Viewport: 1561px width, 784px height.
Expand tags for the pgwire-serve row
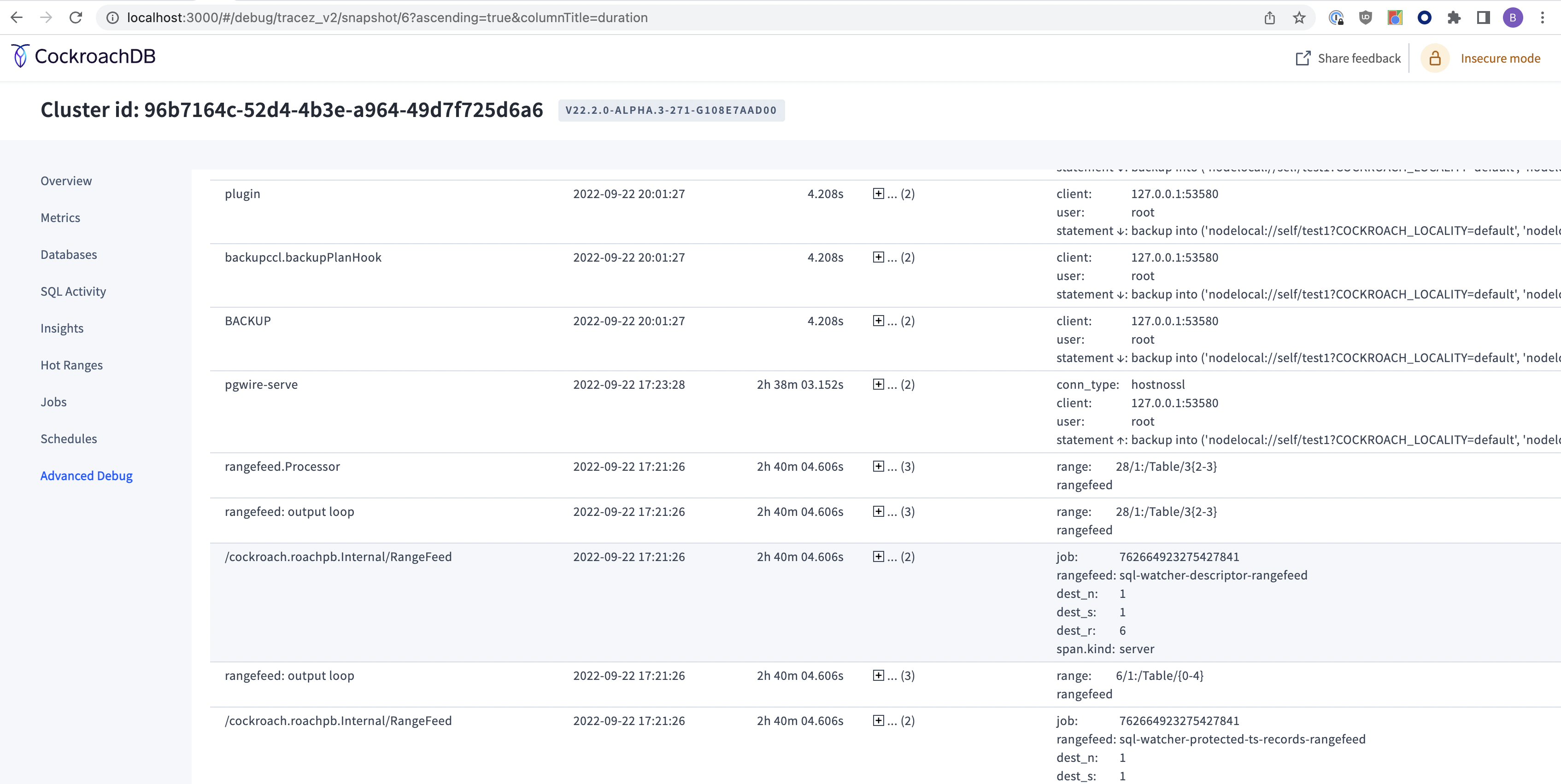pos(878,385)
